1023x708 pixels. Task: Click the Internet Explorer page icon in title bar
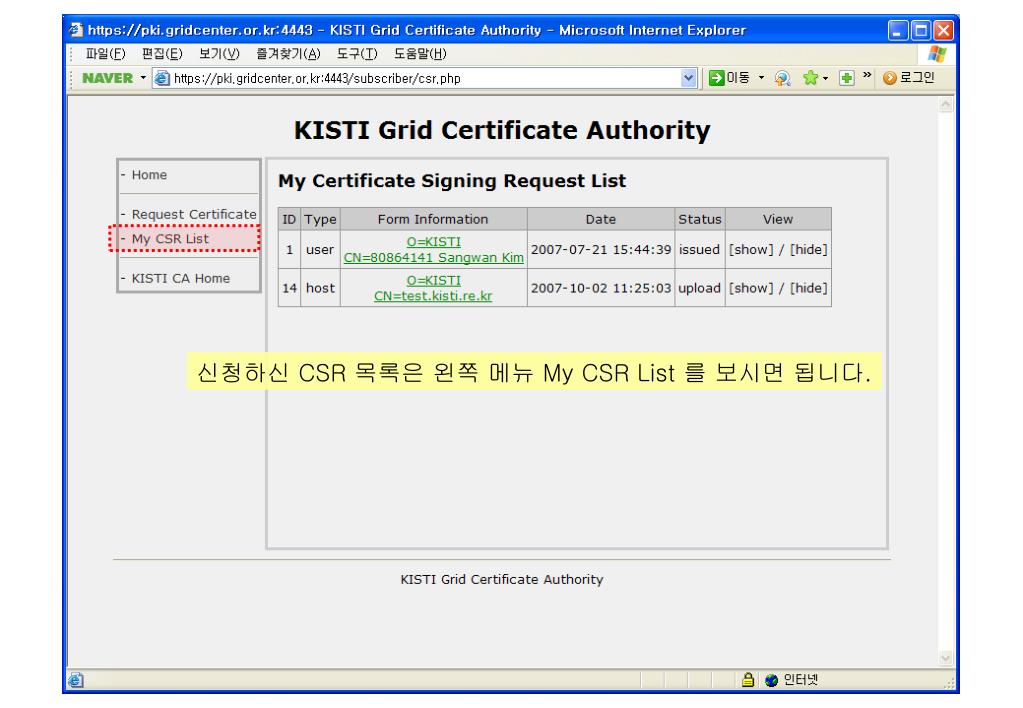coord(76,30)
